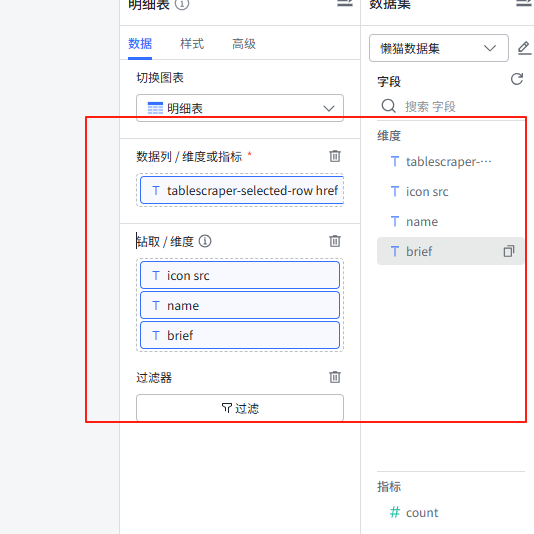Select the brief drill dimension chip
The height and width of the screenshot is (534, 534).
(240, 335)
